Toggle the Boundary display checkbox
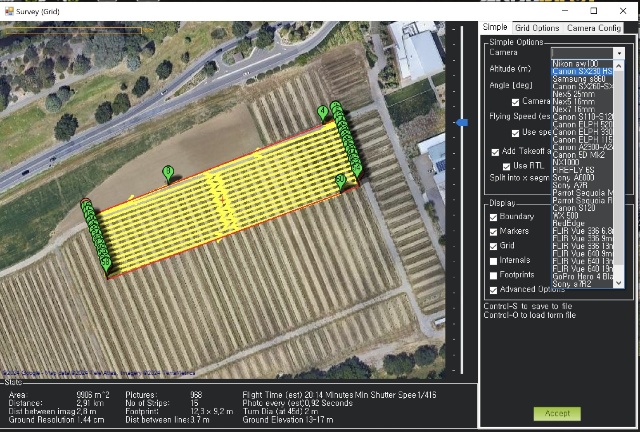The image size is (640, 432). [x=494, y=216]
